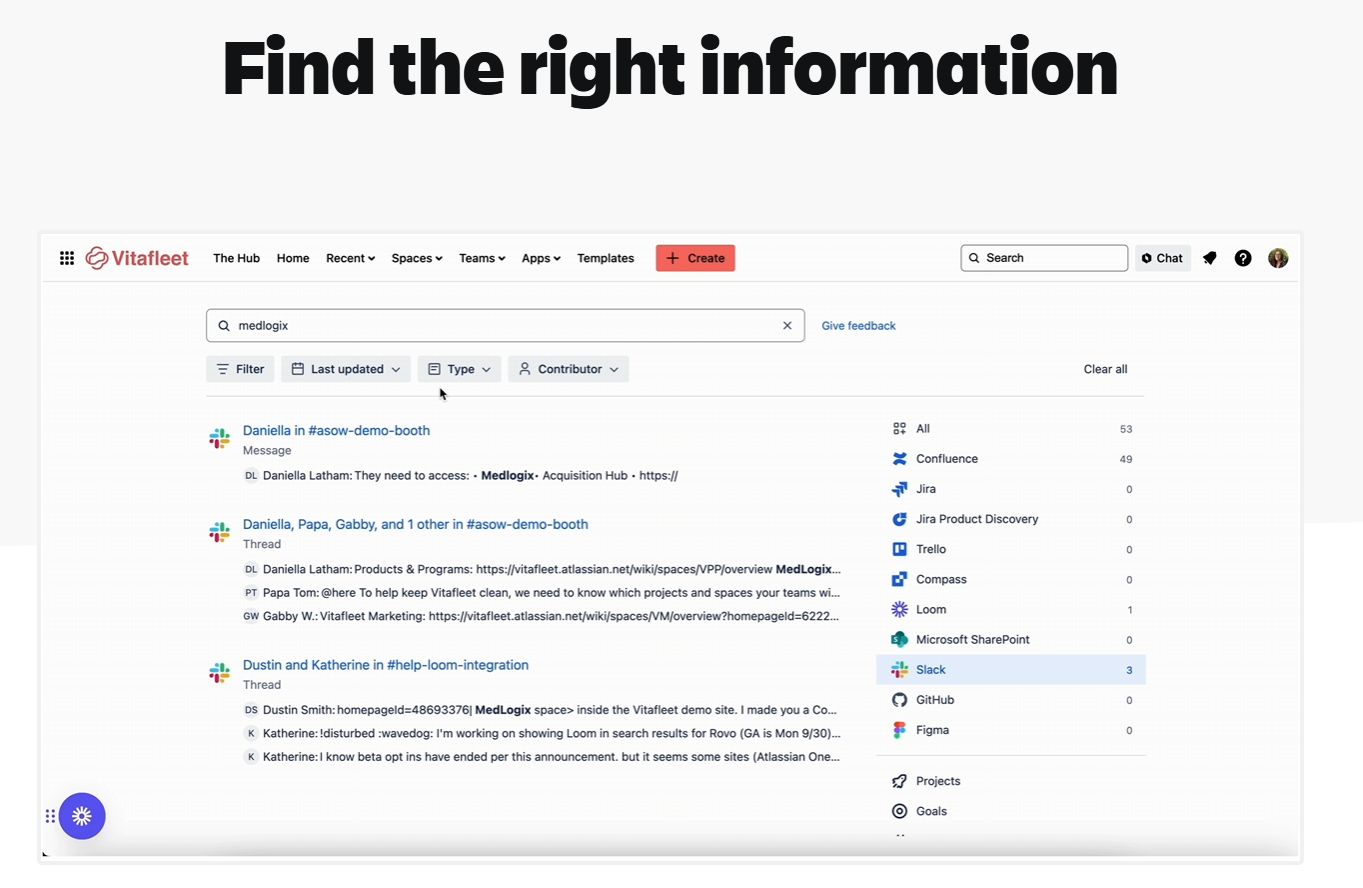Click the Slack icon beside the Dustin and Katherine result
Viewport: 1363px width, 888px height.
(219, 672)
